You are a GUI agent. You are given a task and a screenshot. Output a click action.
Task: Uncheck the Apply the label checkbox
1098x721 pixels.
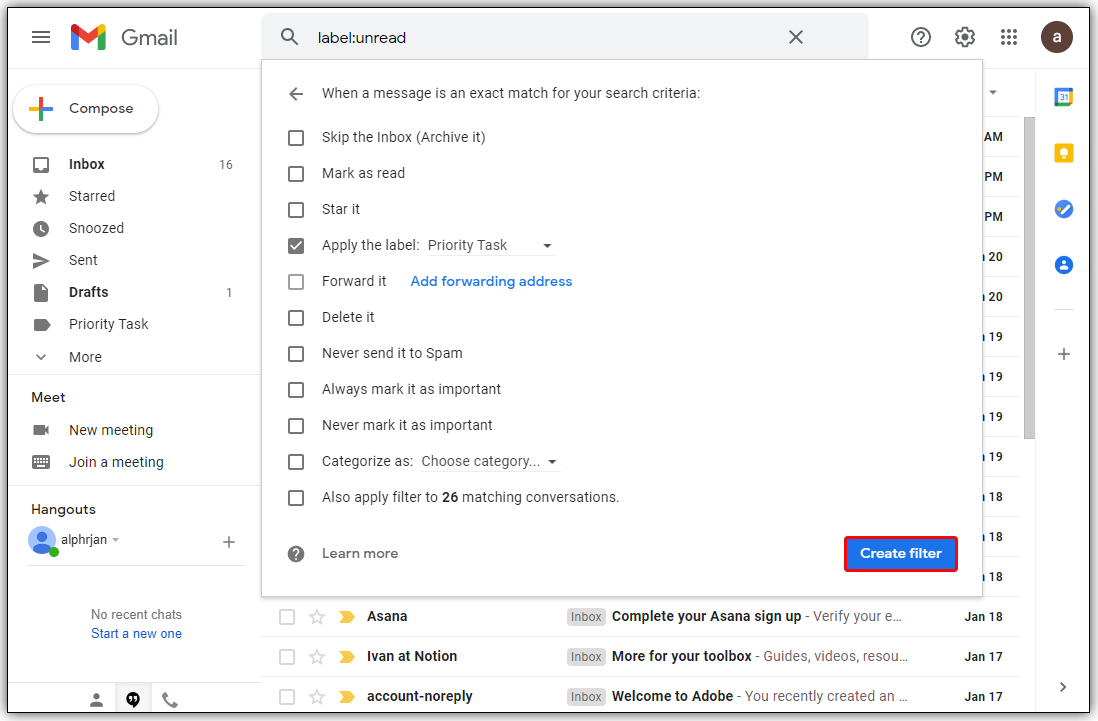[x=296, y=246]
